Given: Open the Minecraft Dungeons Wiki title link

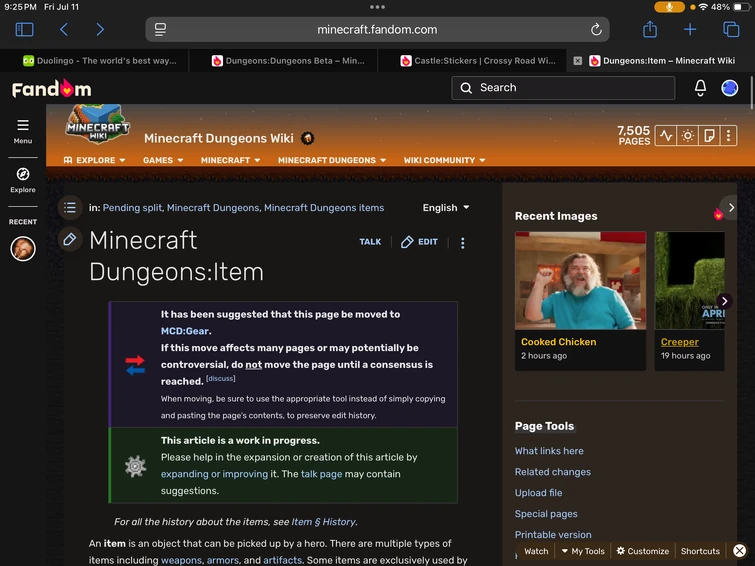Looking at the screenshot, I should coord(219,138).
